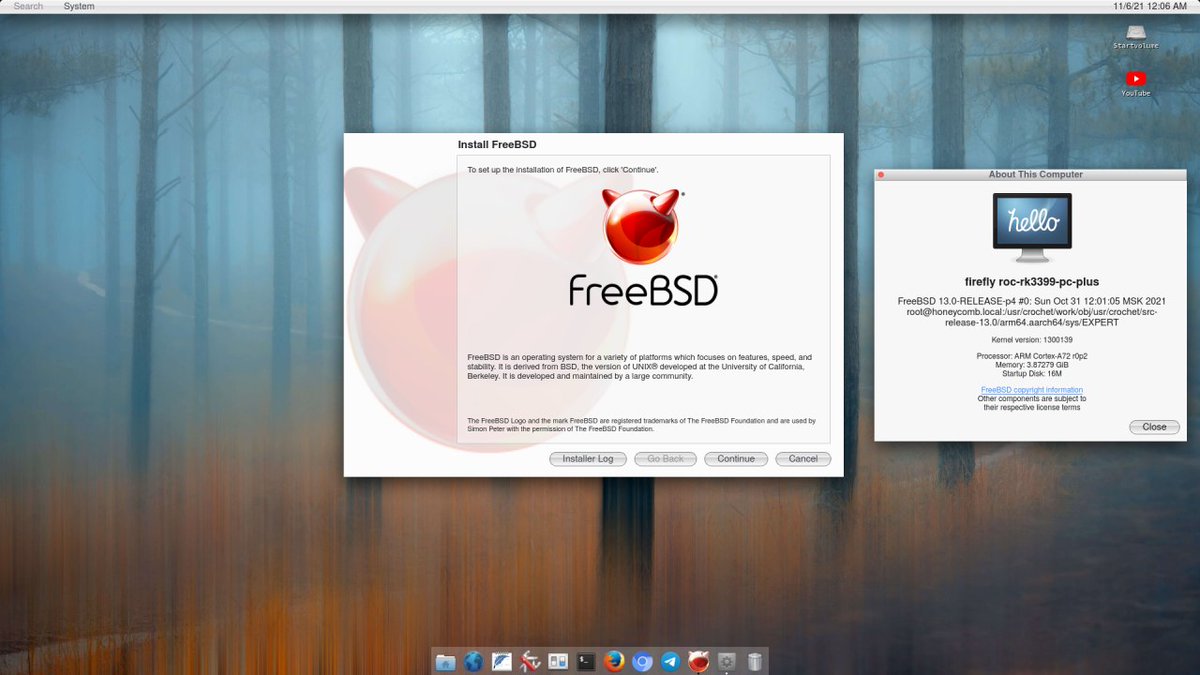1200x675 pixels.
Task: Click the 'Kernel version: 1300139' text
Action: (1032, 341)
